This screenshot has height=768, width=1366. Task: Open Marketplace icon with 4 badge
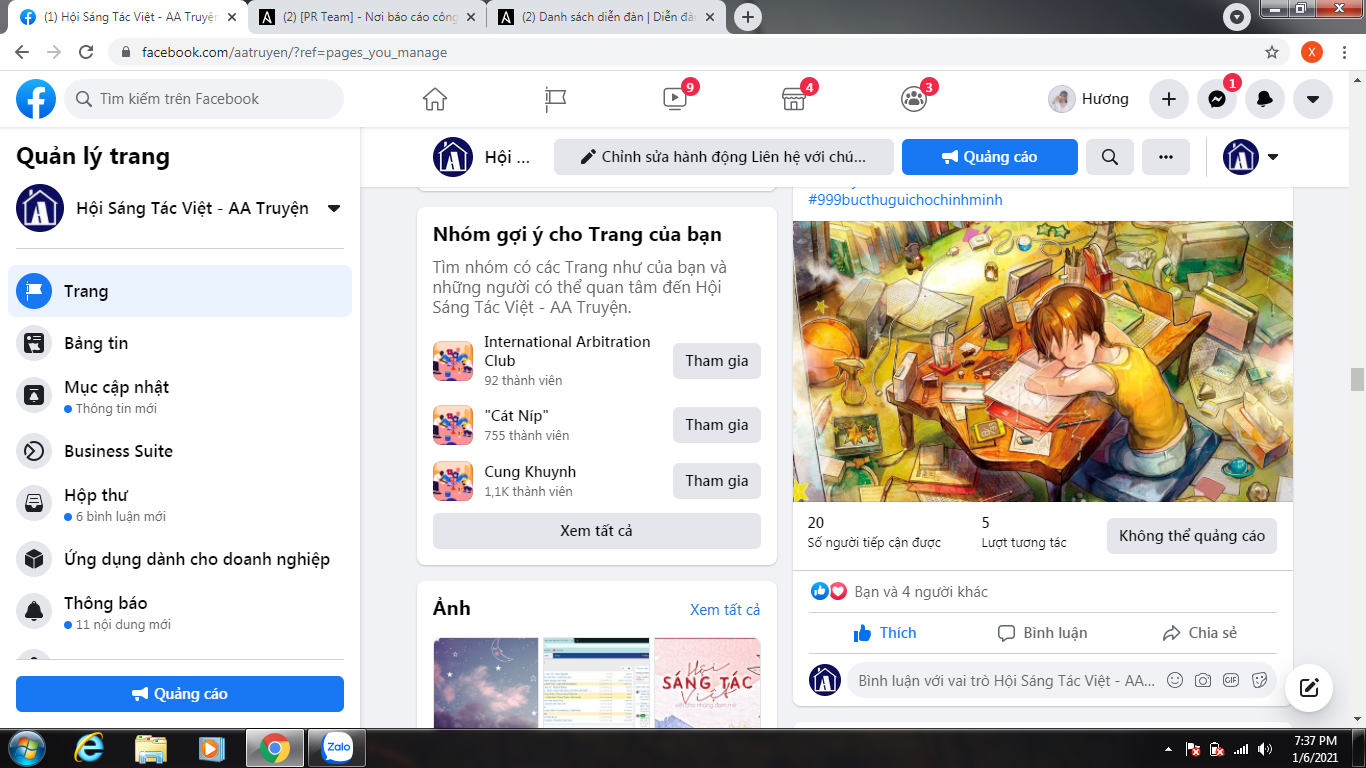[794, 99]
